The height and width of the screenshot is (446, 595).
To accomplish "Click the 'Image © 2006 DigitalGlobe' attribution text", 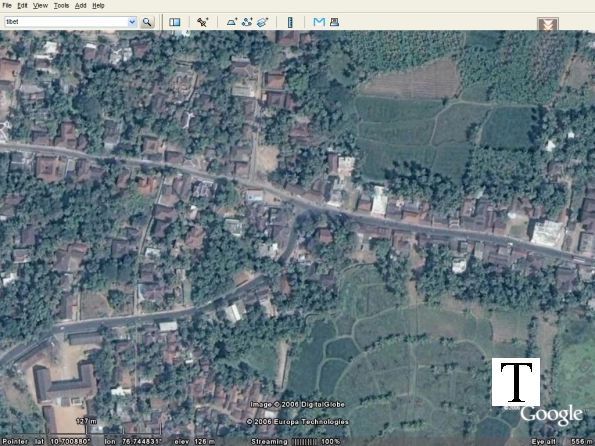I will coord(298,405).
